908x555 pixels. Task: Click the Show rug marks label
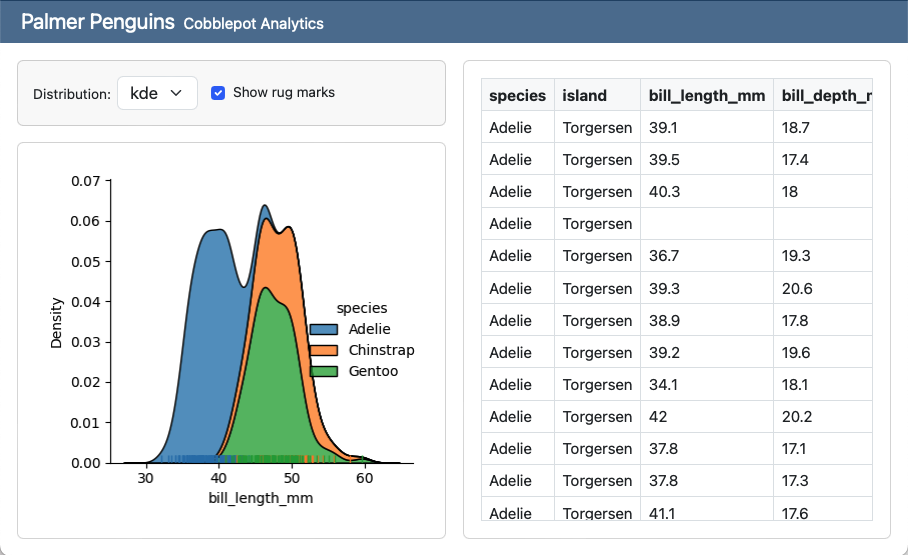click(x=284, y=93)
